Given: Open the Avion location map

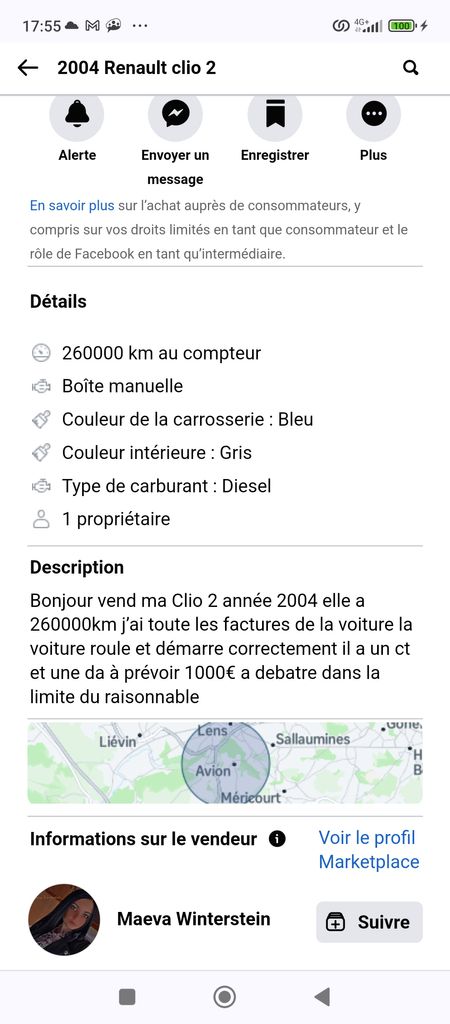Looking at the screenshot, I should click(225, 763).
